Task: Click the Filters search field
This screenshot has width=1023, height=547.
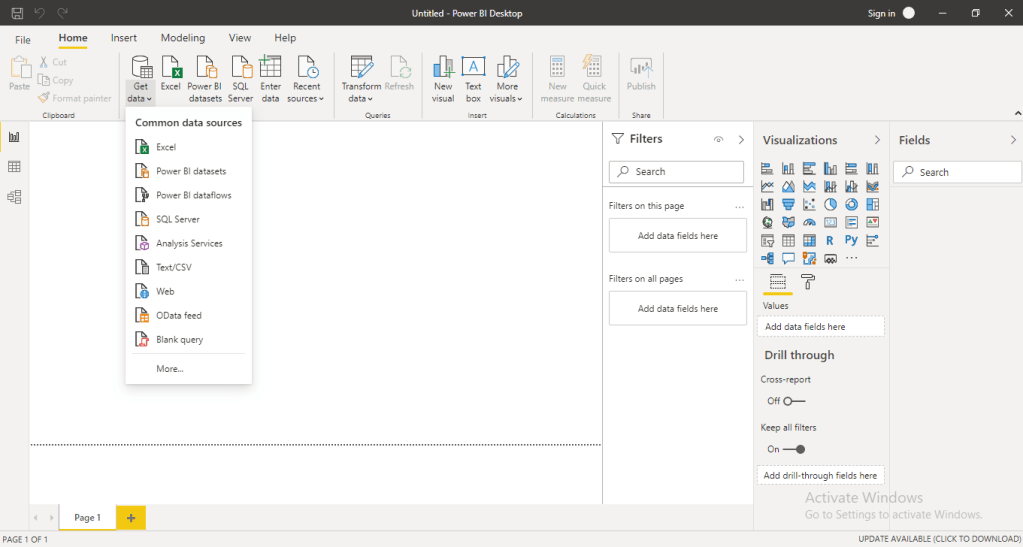Action: tap(677, 172)
